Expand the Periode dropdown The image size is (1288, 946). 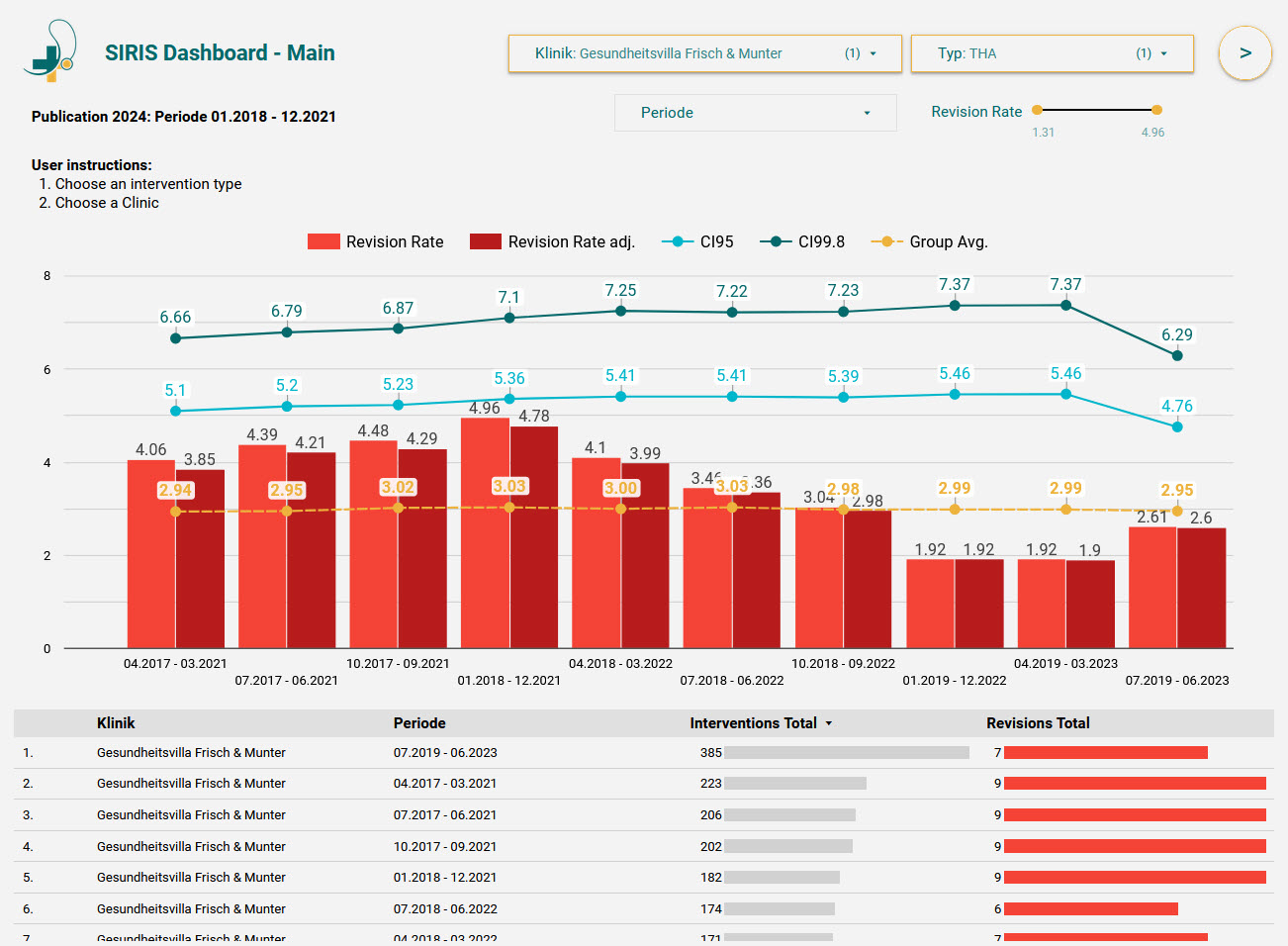pos(755,113)
